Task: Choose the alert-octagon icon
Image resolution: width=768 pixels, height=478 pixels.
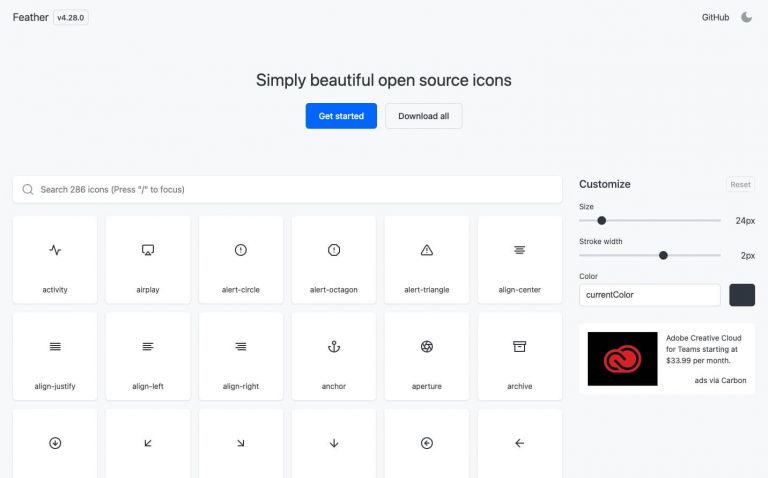Action: pyautogui.click(x=334, y=259)
